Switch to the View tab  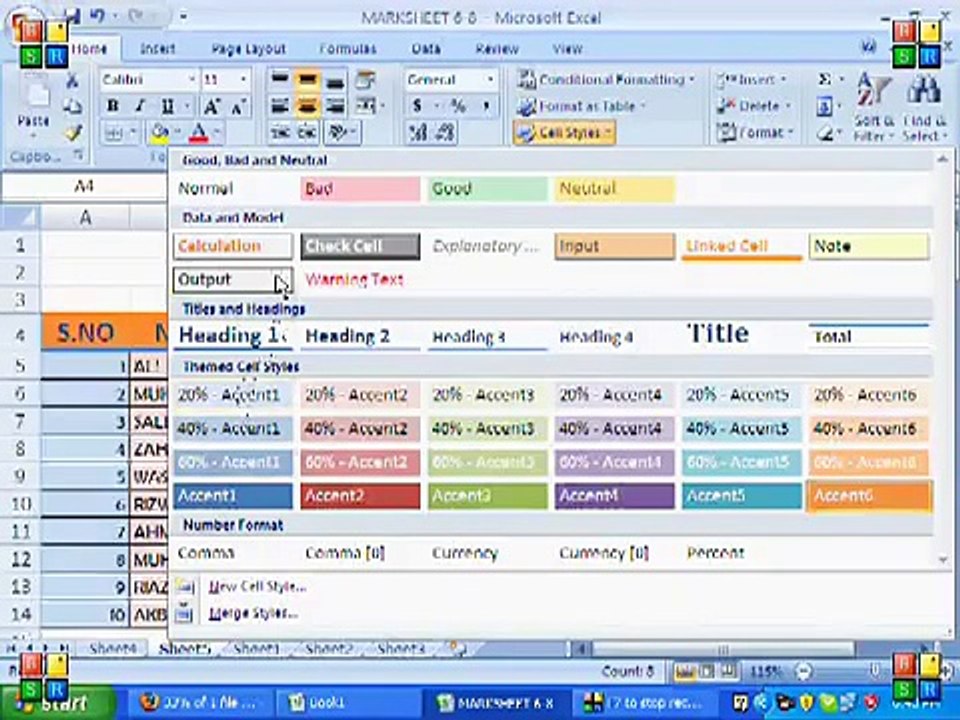point(568,48)
